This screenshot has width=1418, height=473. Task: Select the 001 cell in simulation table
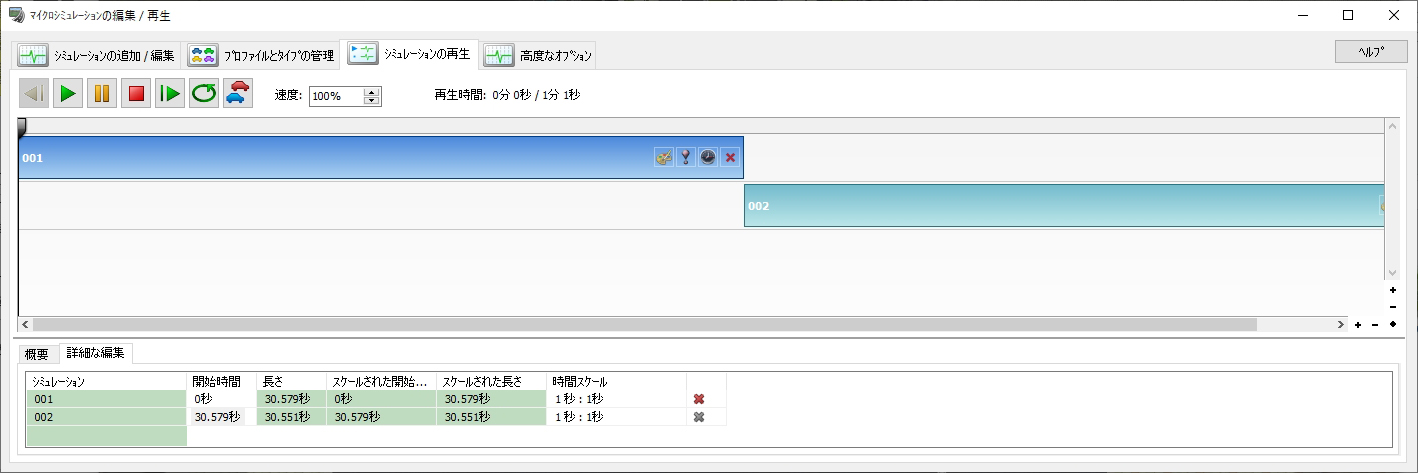[108, 399]
